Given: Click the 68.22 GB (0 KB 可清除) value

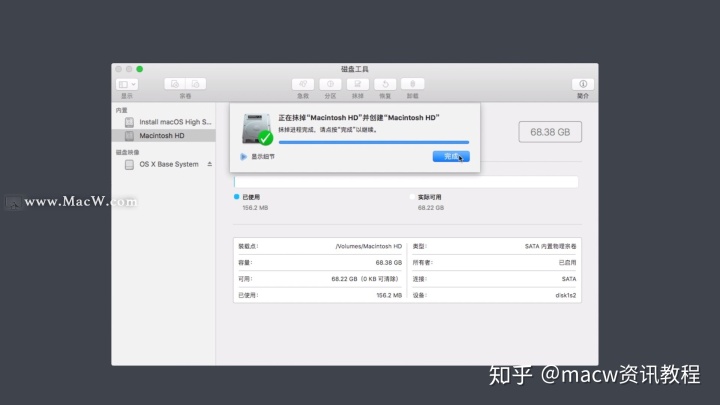Looking at the screenshot, I should click(366, 279).
